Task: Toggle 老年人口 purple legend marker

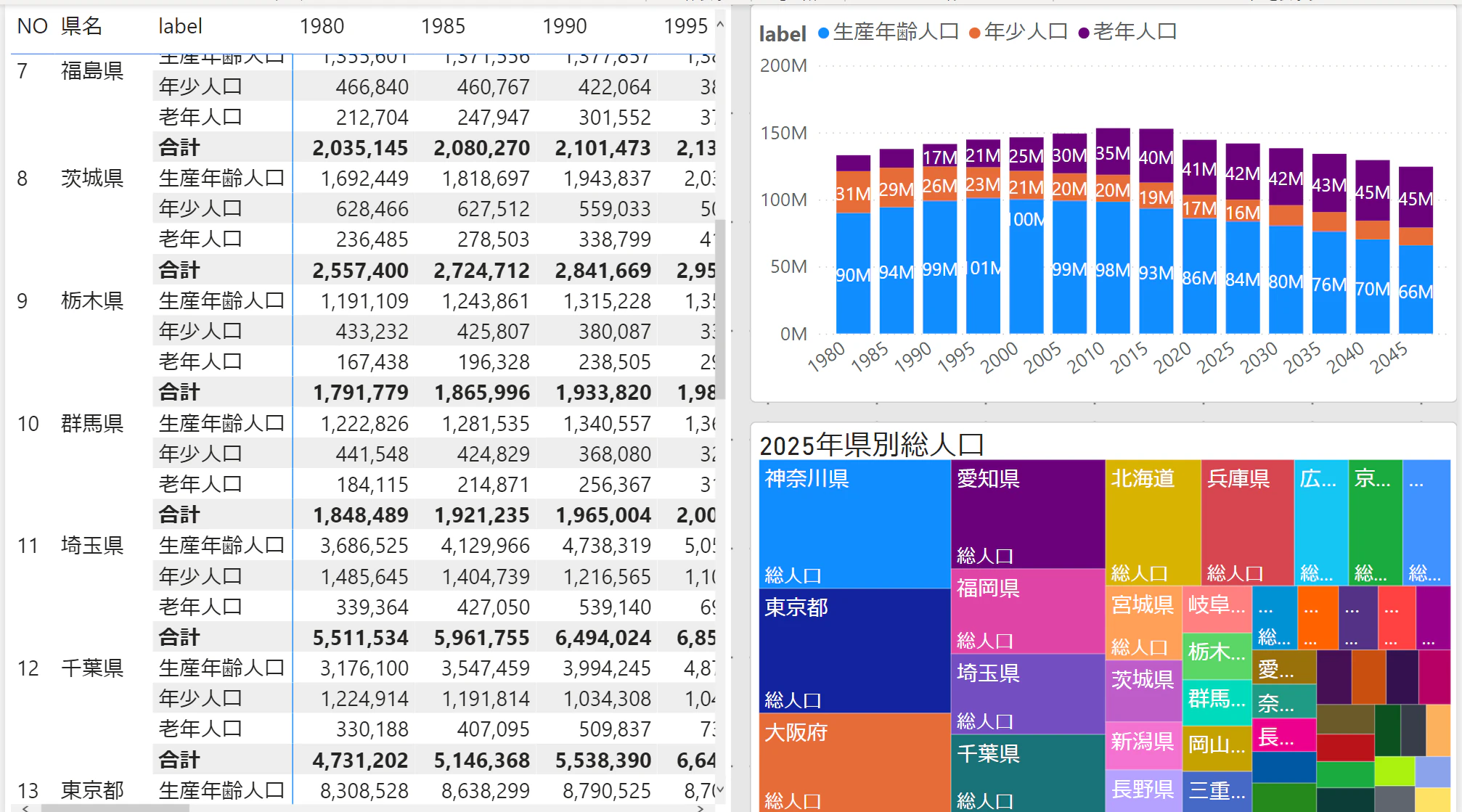Action: [1084, 33]
